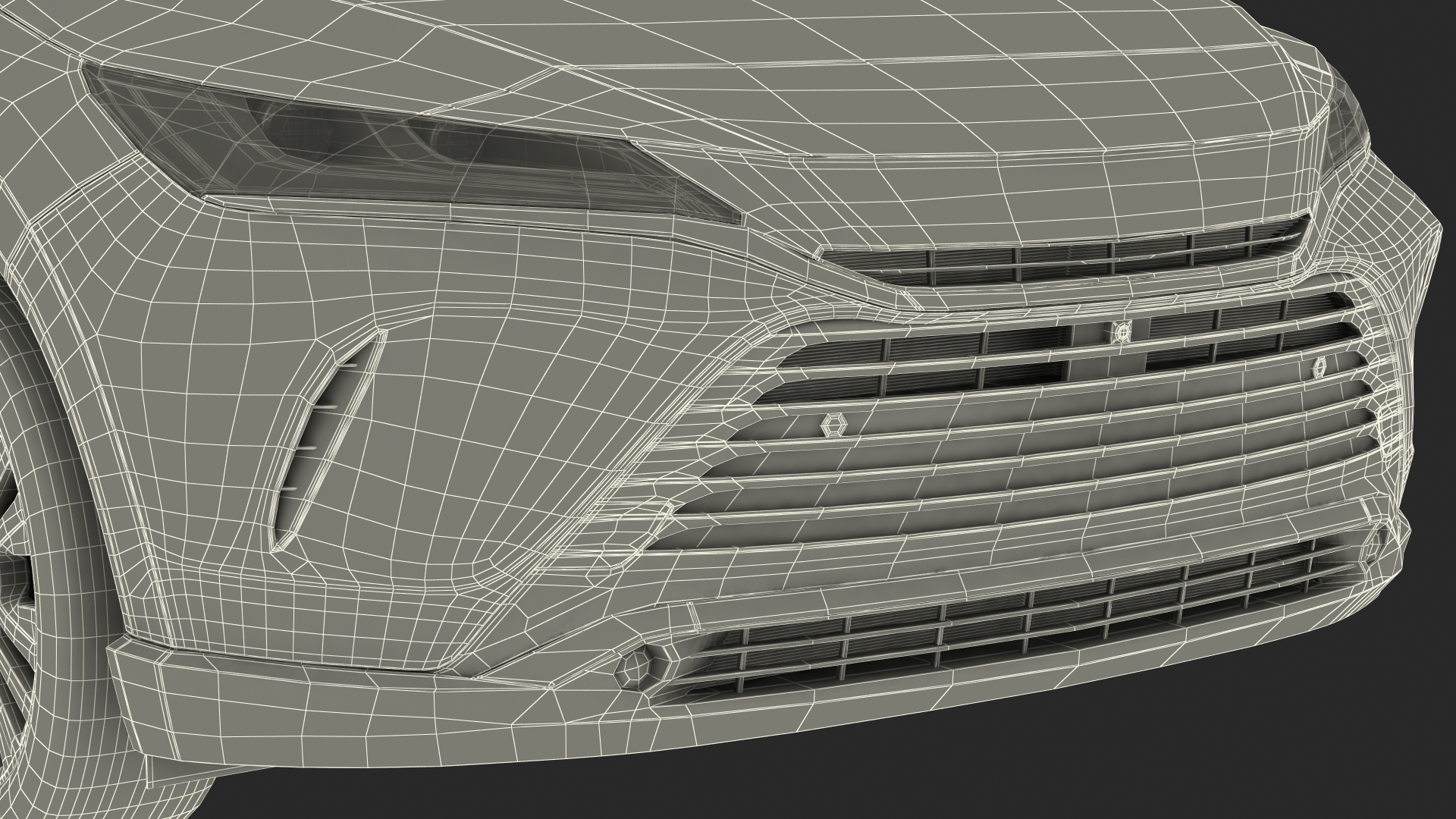Viewport: 1456px width, 819px height.
Task: Click the hexagonal sensor on the left grille slat
Action: tap(834, 425)
